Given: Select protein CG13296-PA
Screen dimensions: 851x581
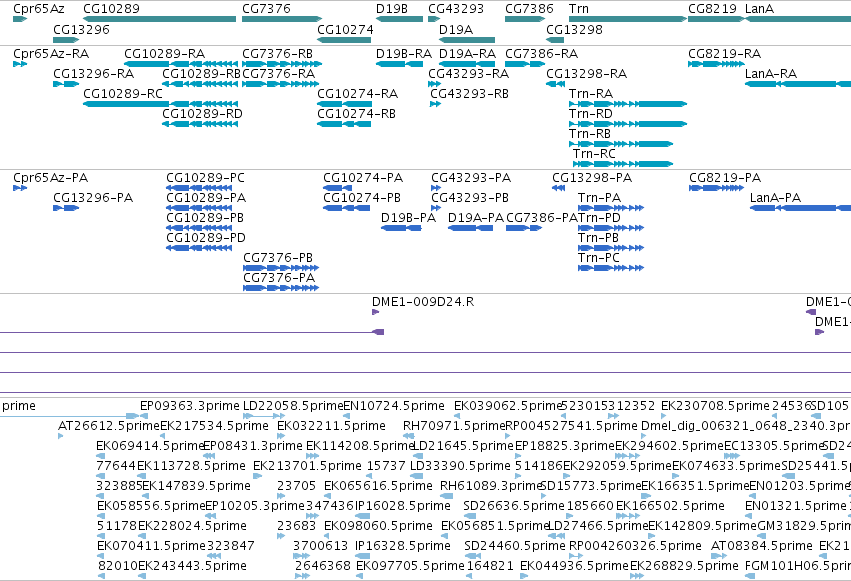Looking at the screenshot, I should 66,208.
